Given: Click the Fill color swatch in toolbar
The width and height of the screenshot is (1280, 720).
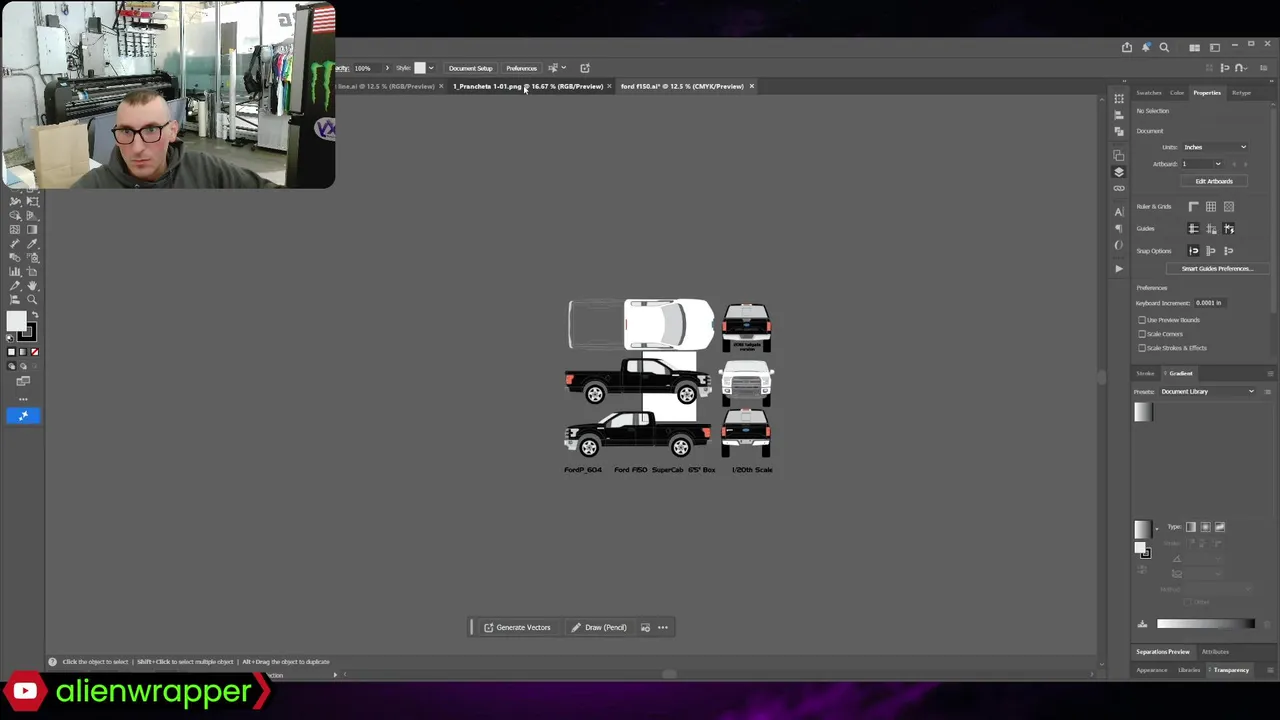Looking at the screenshot, I should click(x=16, y=322).
